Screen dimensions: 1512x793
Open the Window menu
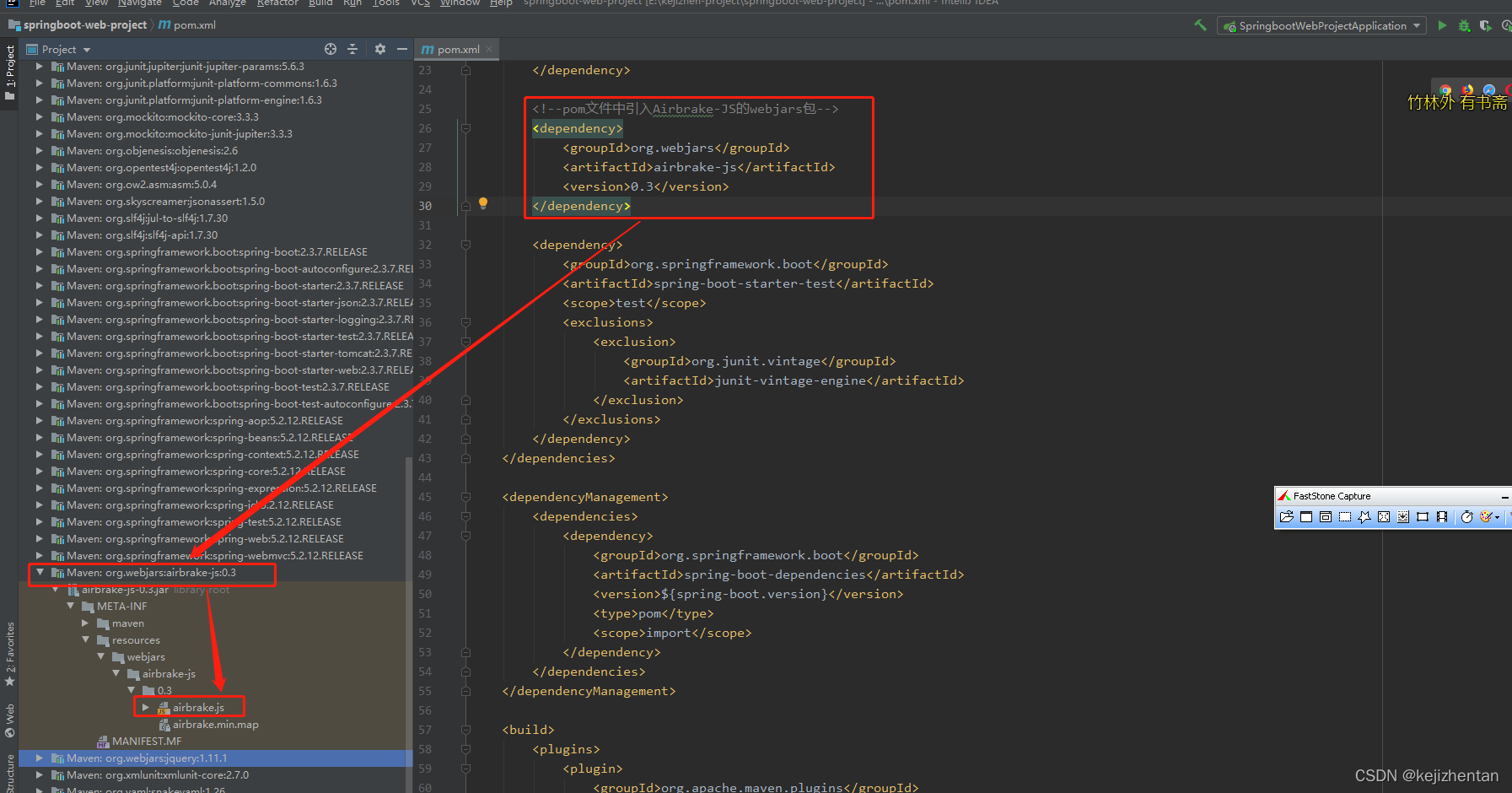point(460,3)
